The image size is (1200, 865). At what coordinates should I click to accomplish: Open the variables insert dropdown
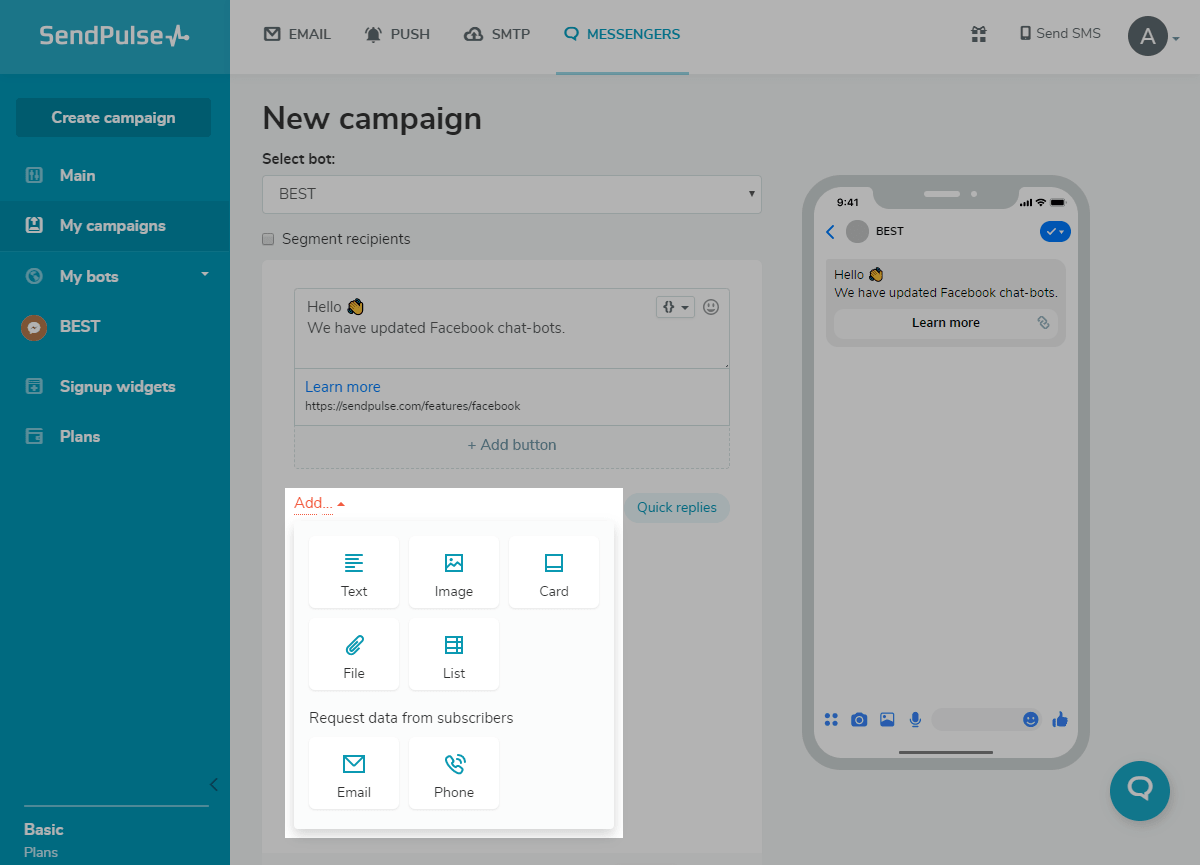(675, 307)
